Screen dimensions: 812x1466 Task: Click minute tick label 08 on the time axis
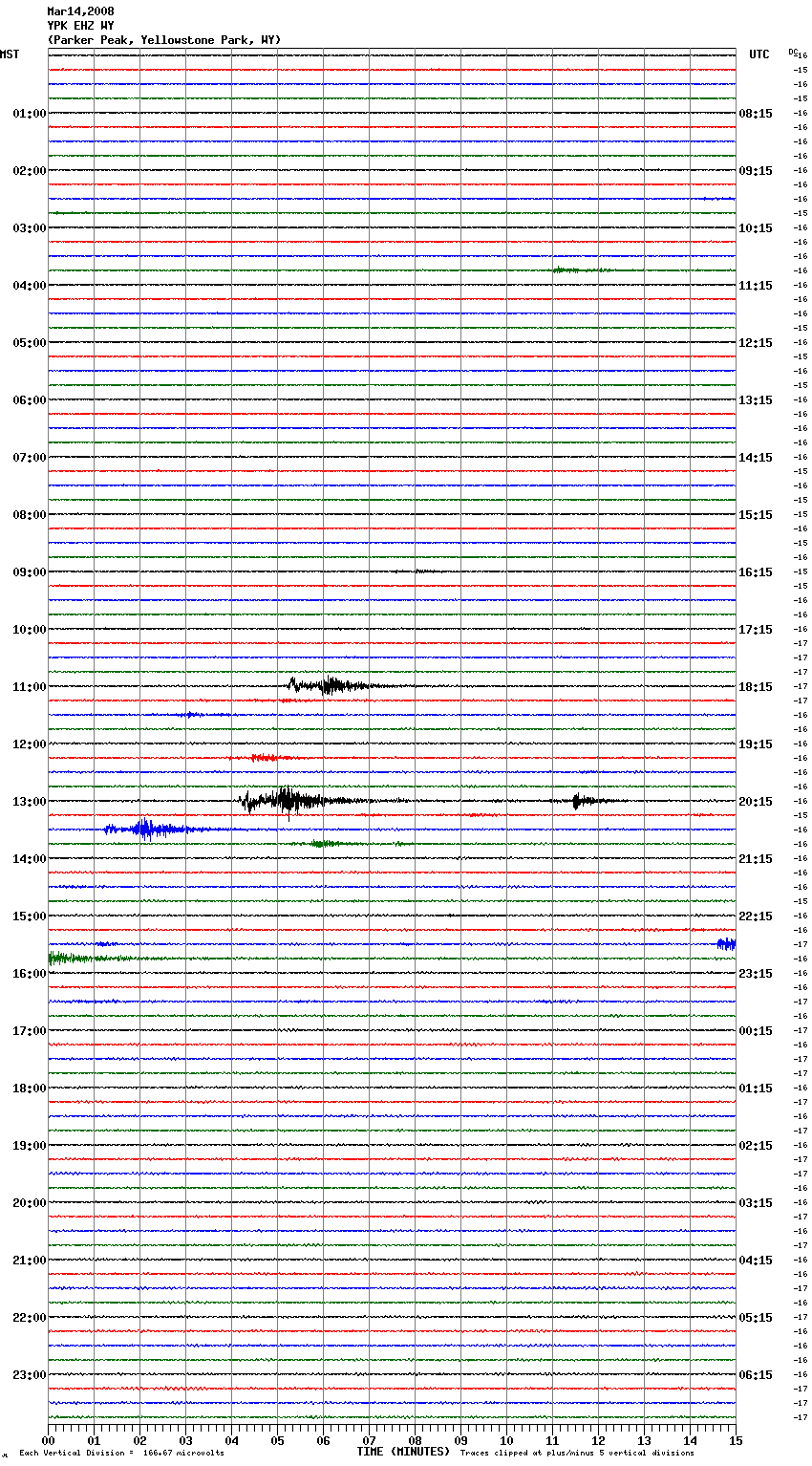point(416,1440)
